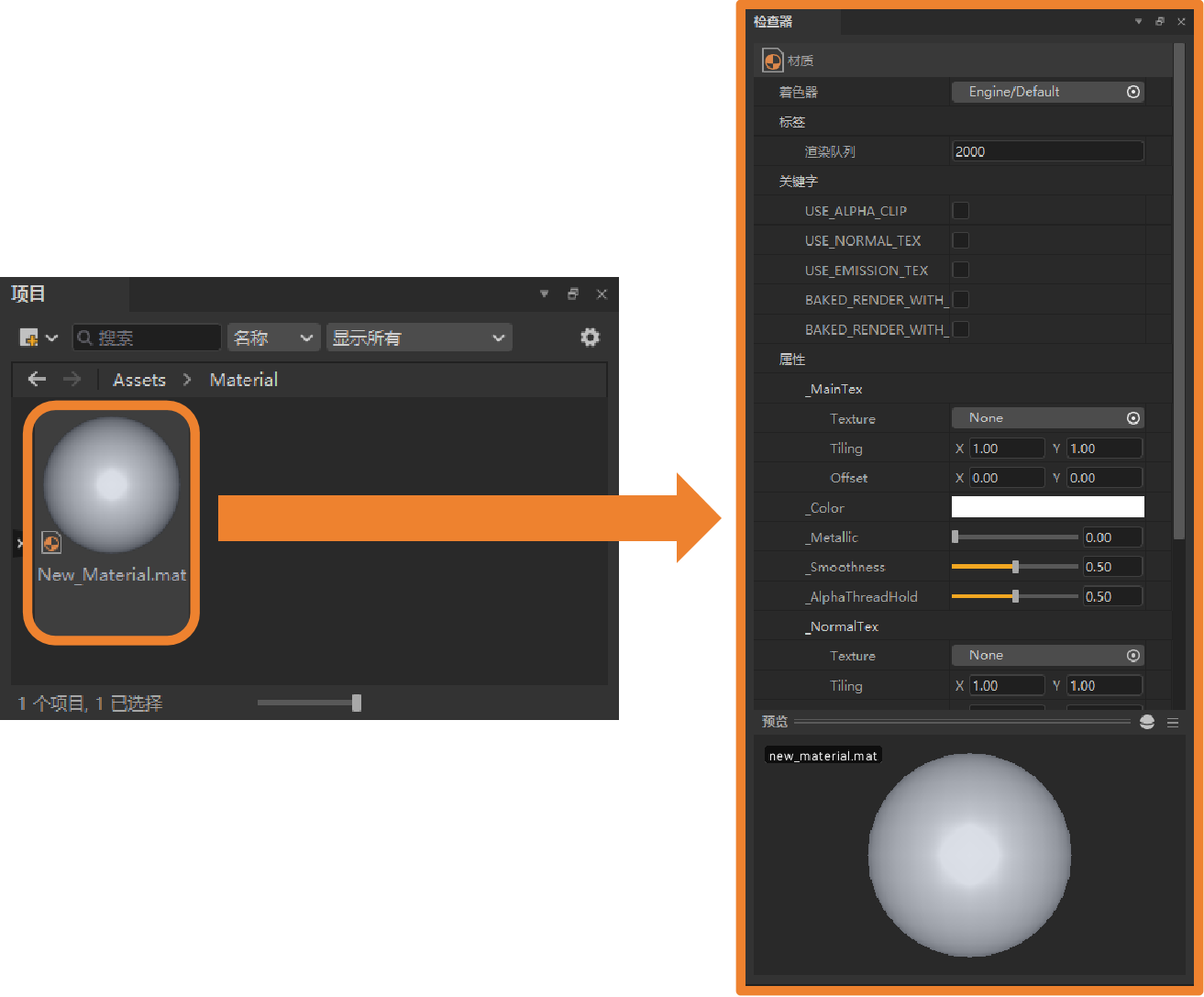Click the preview sphere shape icon

pos(1147,723)
